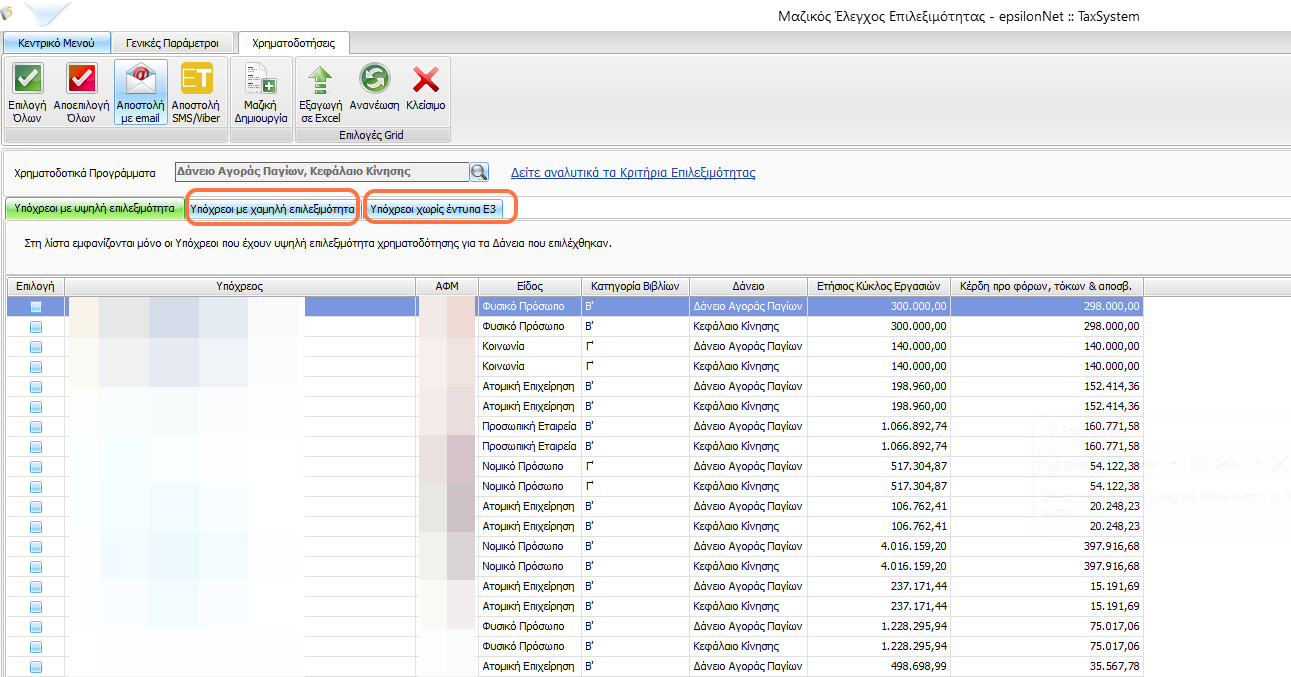The width and height of the screenshot is (1291, 677).
Task: Click 152.414,36 cell in Κεφάλαιο Κίνησης row
Action: 1047,406
